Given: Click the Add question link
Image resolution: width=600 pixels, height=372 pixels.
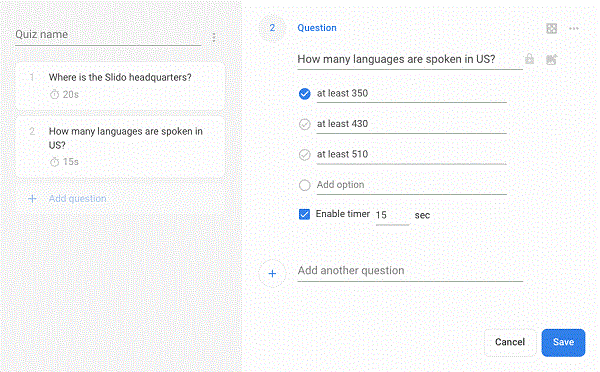Looking at the screenshot, I should click(78, 199).
